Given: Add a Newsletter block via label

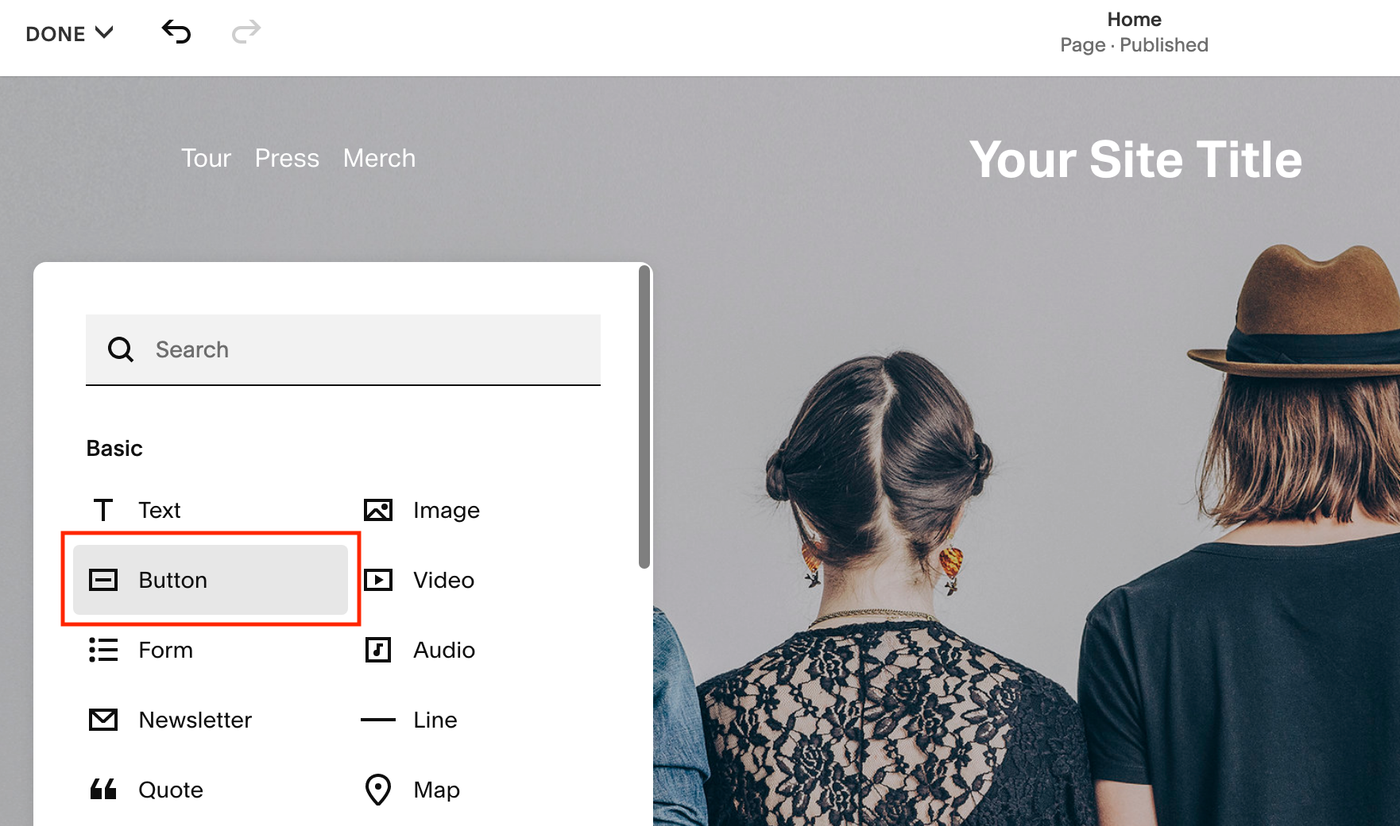Looking at the screenshot, I should 195,720.
